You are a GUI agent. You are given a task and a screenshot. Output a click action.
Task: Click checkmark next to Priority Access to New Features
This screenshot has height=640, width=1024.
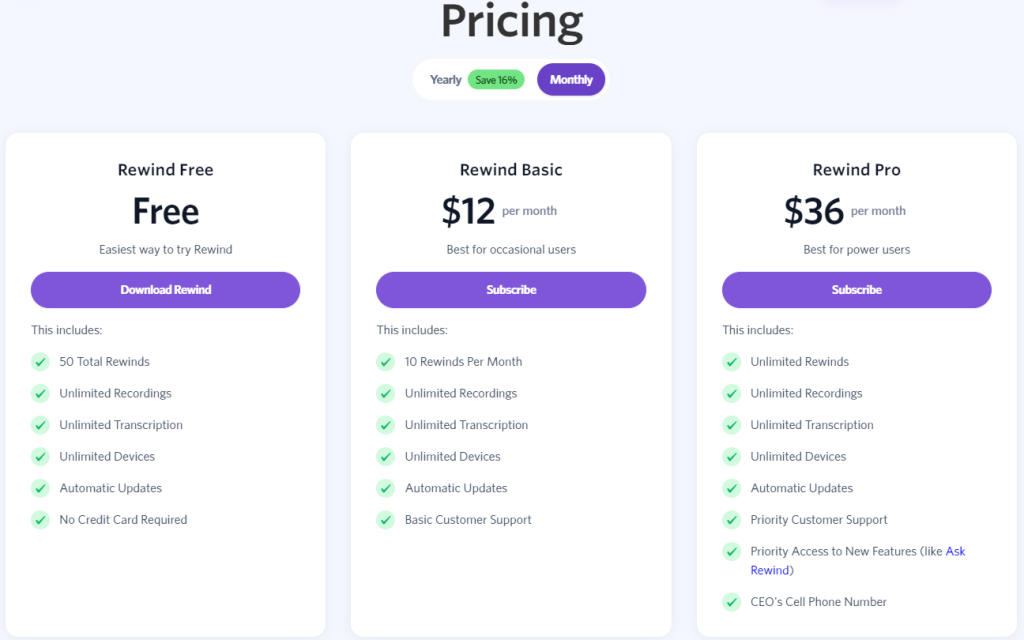(x=732, y=552)
